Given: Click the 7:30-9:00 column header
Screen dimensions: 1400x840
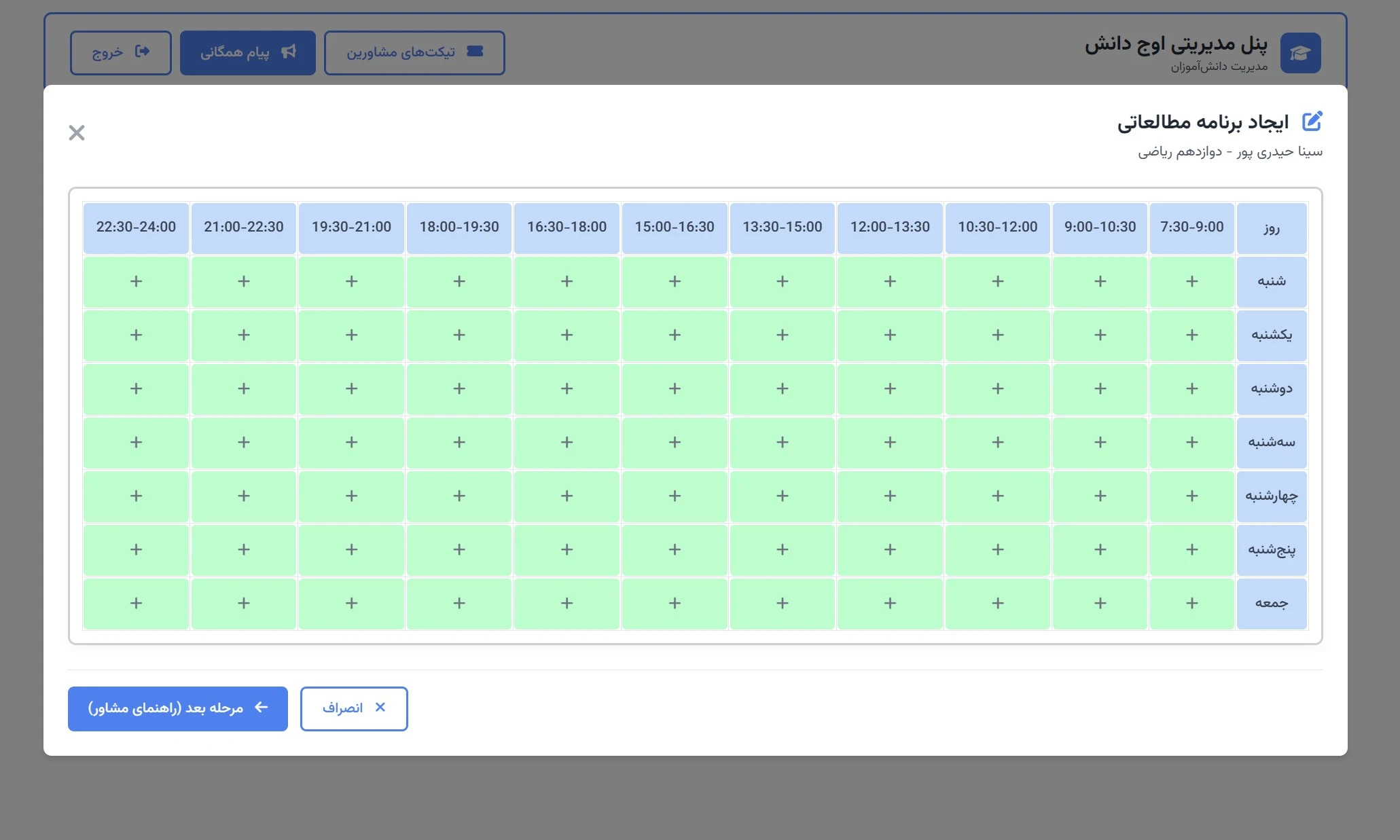Looking at the screenshot, I should [x=1191, y=227].
